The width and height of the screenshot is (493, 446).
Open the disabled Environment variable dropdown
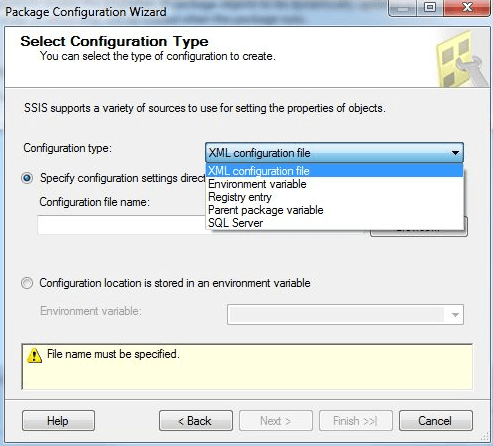[x=345, y=314]
